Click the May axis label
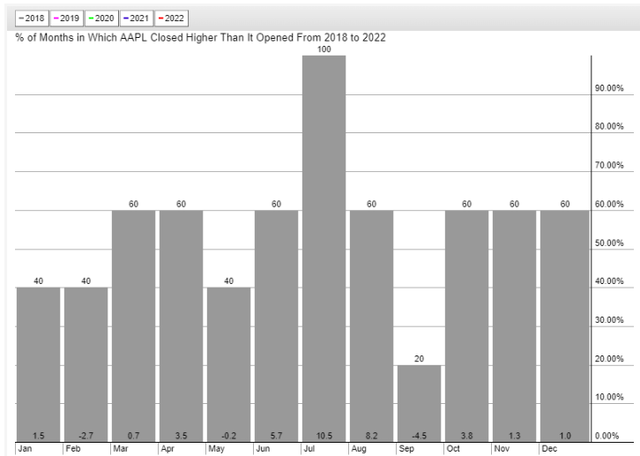Screen dimensions: 640x456 (216, 449)
